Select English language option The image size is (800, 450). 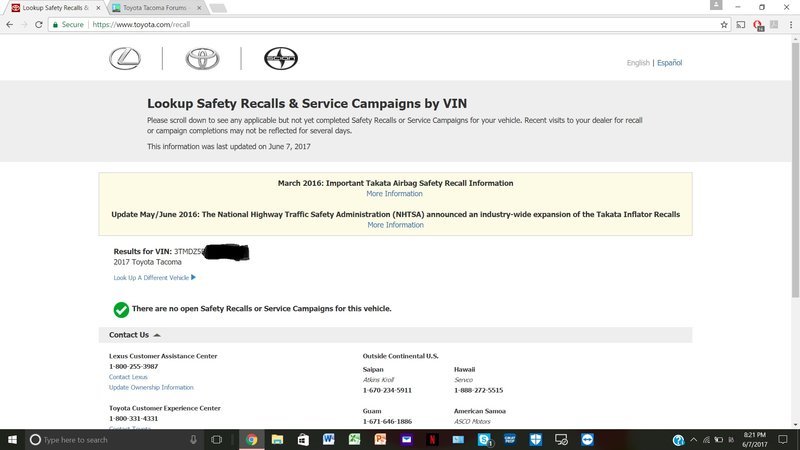pyautogui.click(x=638, y=63)
